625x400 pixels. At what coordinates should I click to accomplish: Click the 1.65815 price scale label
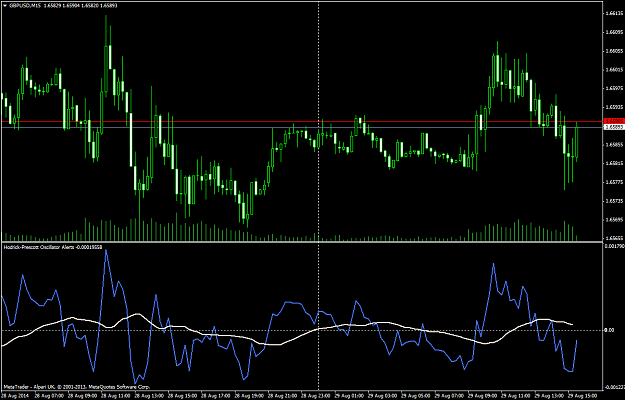614,163
